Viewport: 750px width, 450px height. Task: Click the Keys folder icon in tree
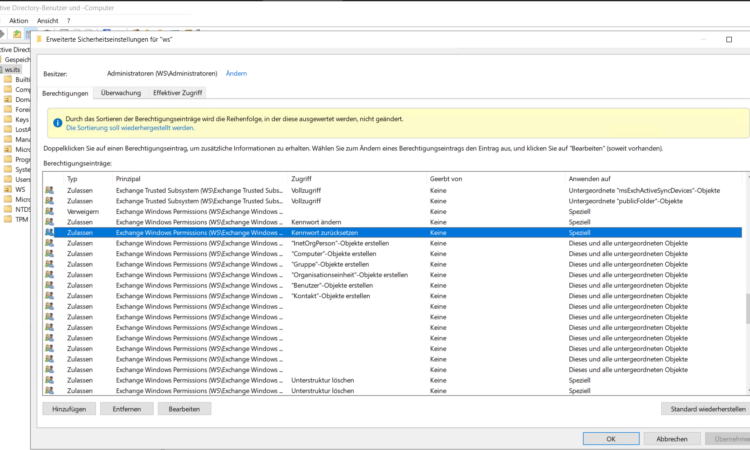(8, 119)
